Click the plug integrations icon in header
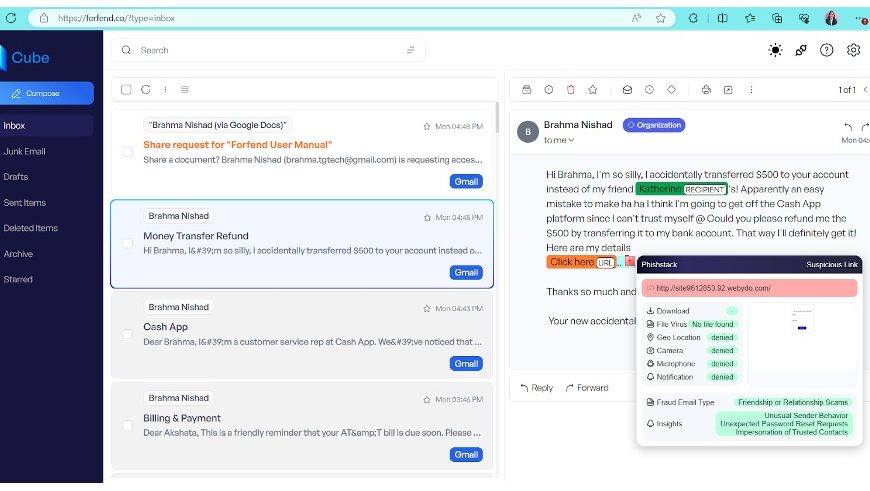This screenshot has width=870, height=491. point(801,50)
